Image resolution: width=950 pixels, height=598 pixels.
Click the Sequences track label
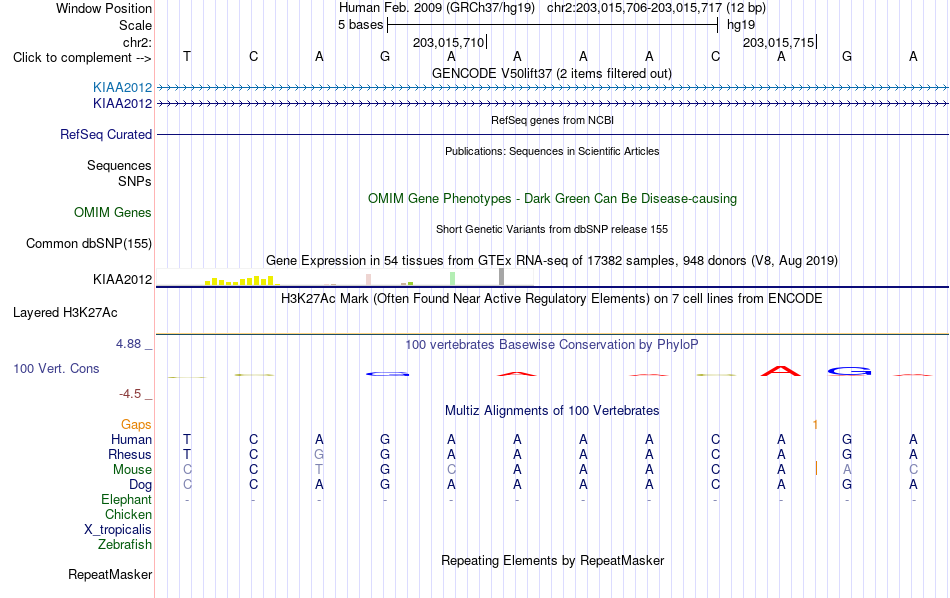(119, 165)
